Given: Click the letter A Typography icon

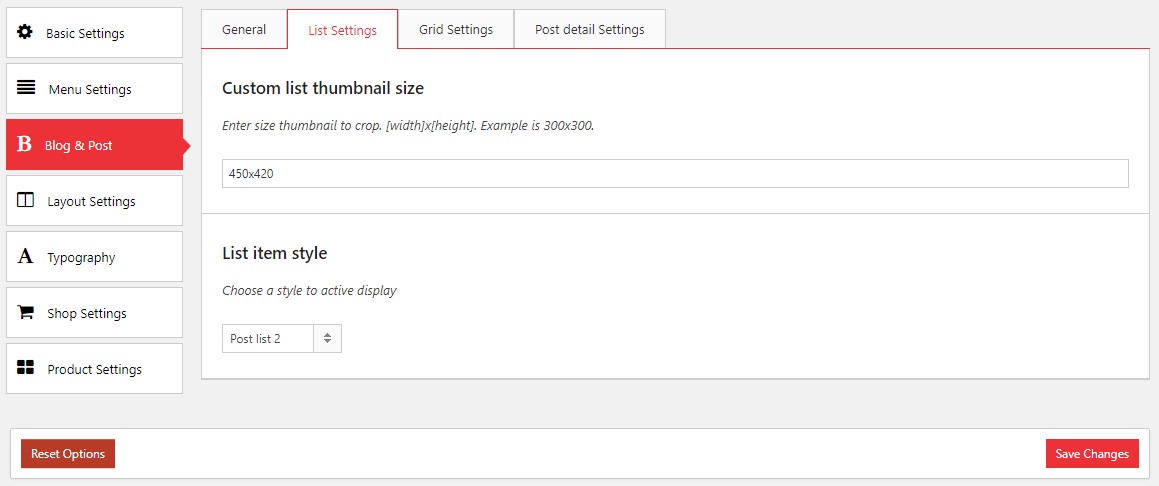Looking at the screenshot, I should (25, 257).
